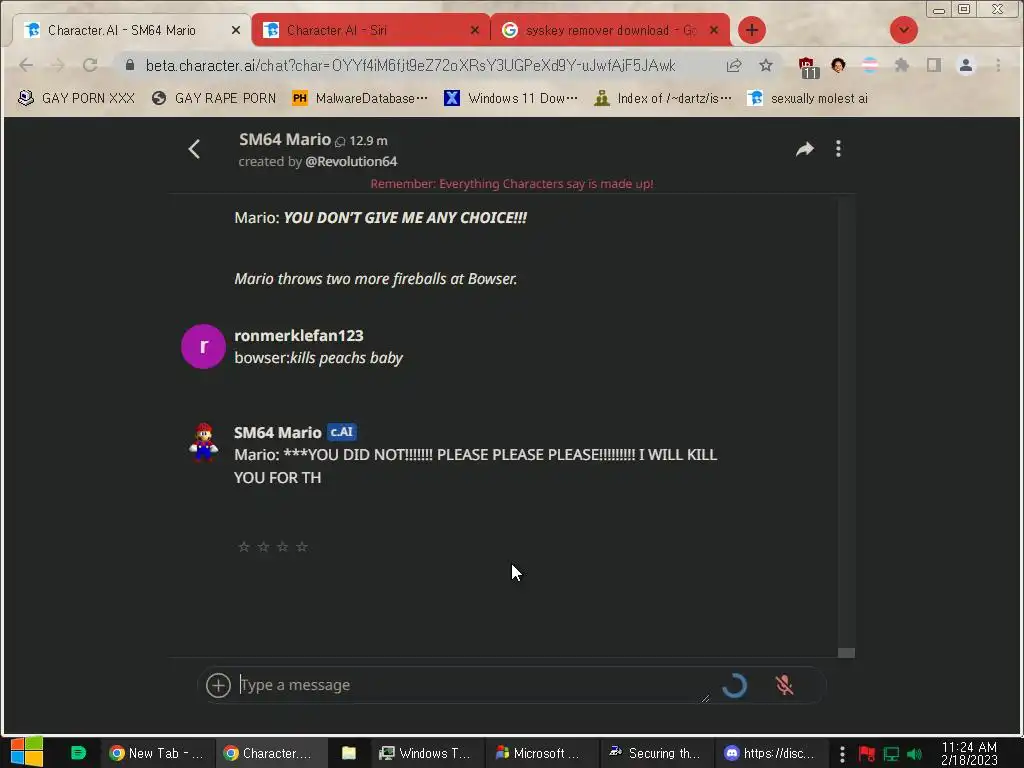Open the Chrome profile menu

[x=966, y=65]
